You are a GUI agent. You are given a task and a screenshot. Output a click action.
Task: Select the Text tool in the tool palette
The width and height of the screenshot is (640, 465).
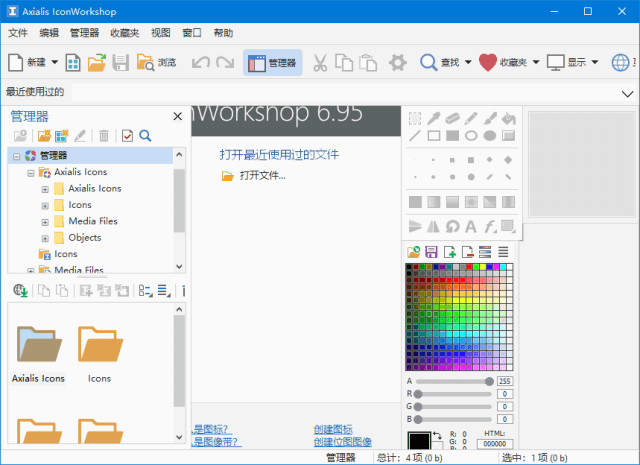click(471, 225)
